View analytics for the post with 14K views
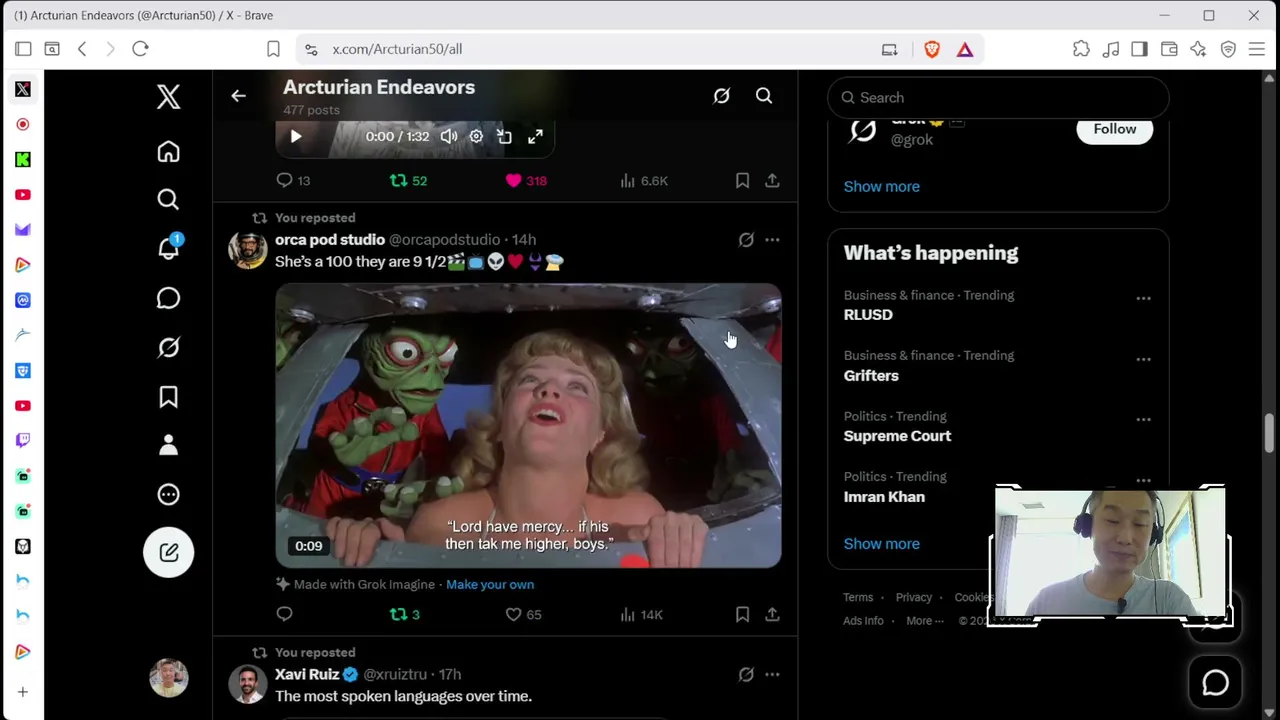 pyautogui.click(x=641, y=614)
